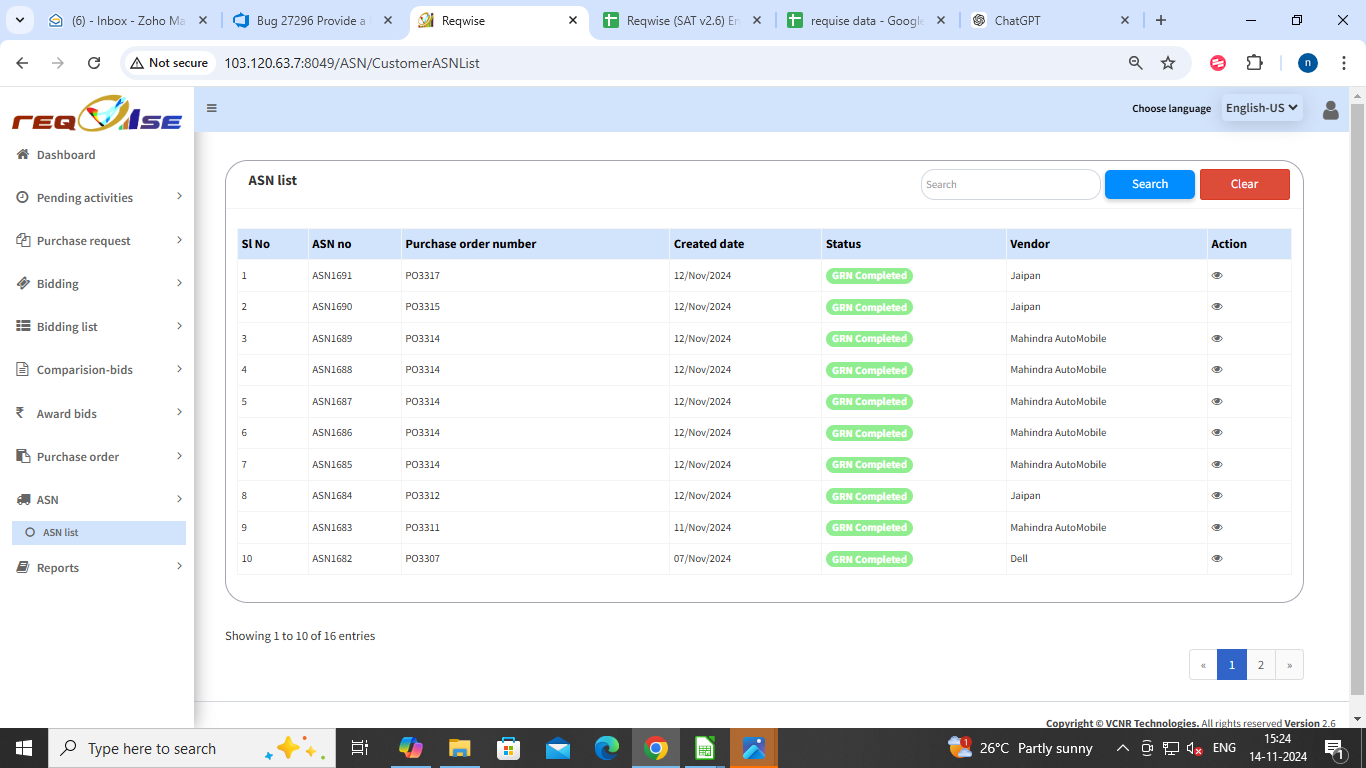Expand Comparision-bids menu chevron
Image resolution: width=1366 pixels, height=768 pixels.
tap(179, 369)
